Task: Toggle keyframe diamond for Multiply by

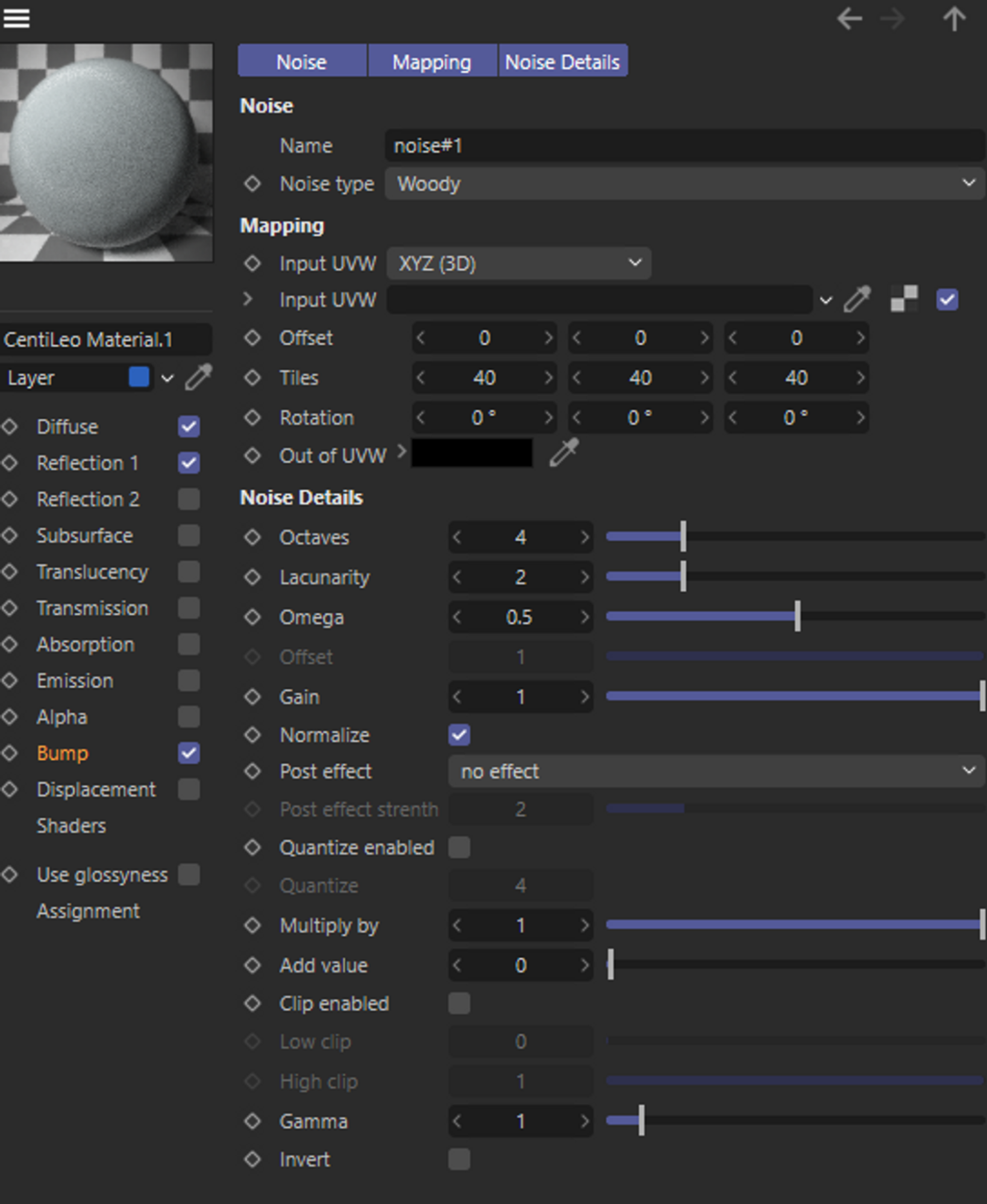Action: [252, 925]
